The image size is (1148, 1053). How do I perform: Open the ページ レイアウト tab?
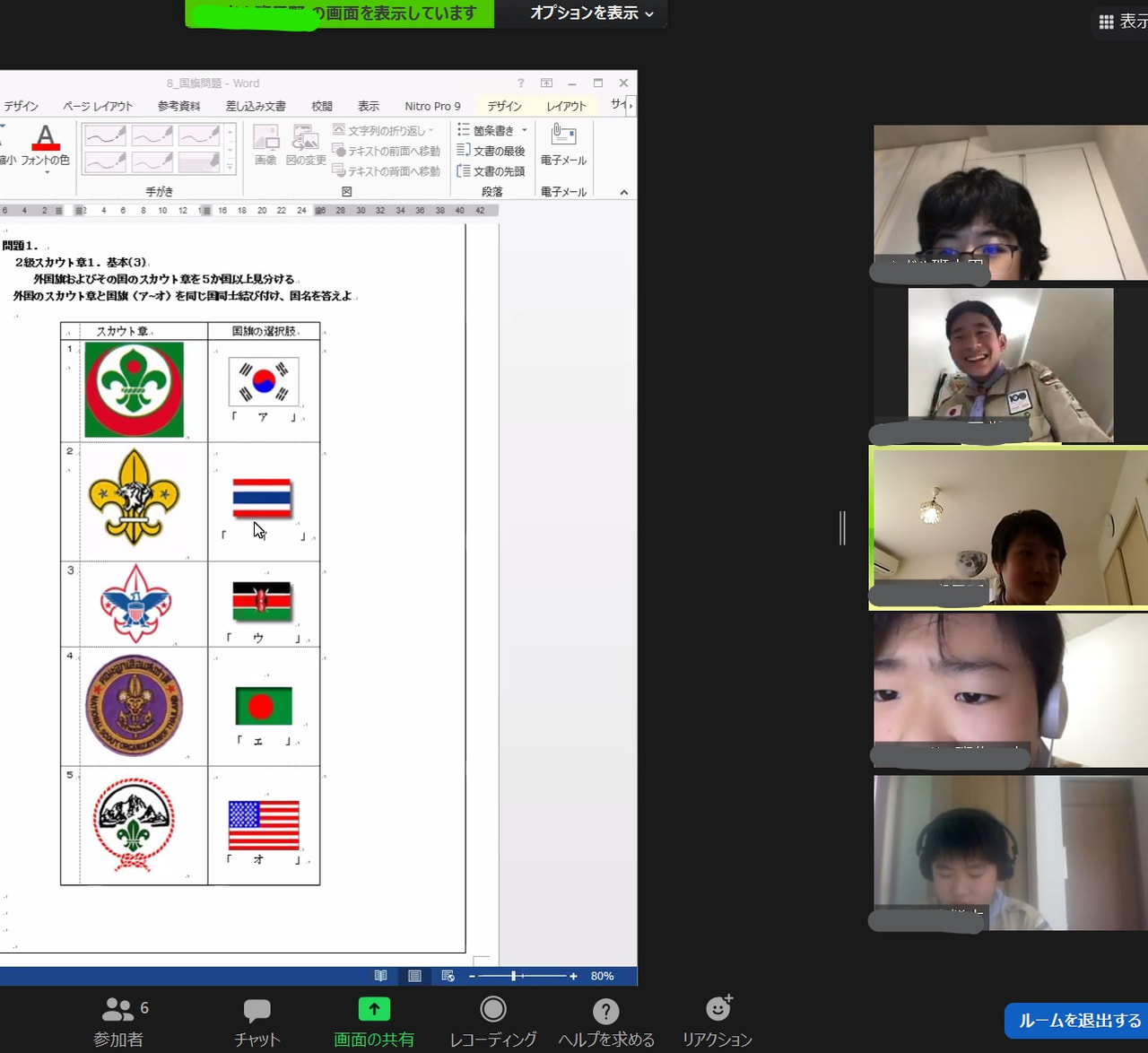(98, 106)
